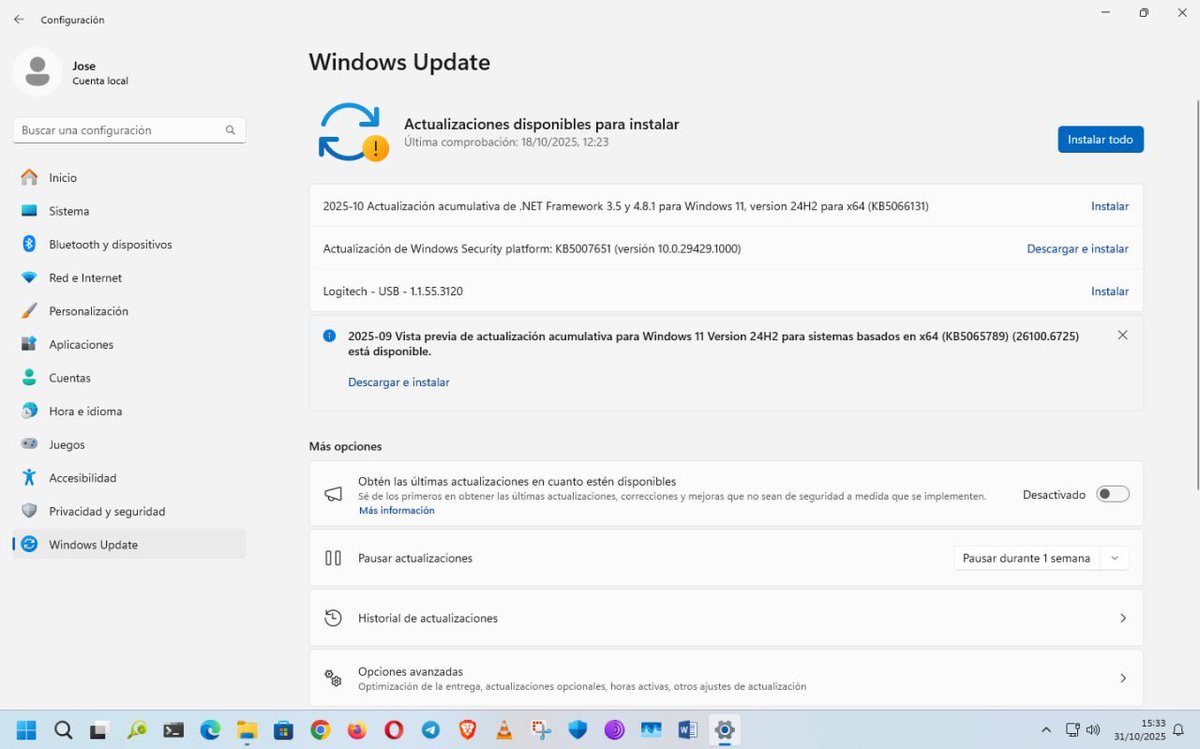This screenshot has height=749, width=1200.
Task: Expand Opciones avanzadas with its chevron
Action: (x=1122, y=677)
